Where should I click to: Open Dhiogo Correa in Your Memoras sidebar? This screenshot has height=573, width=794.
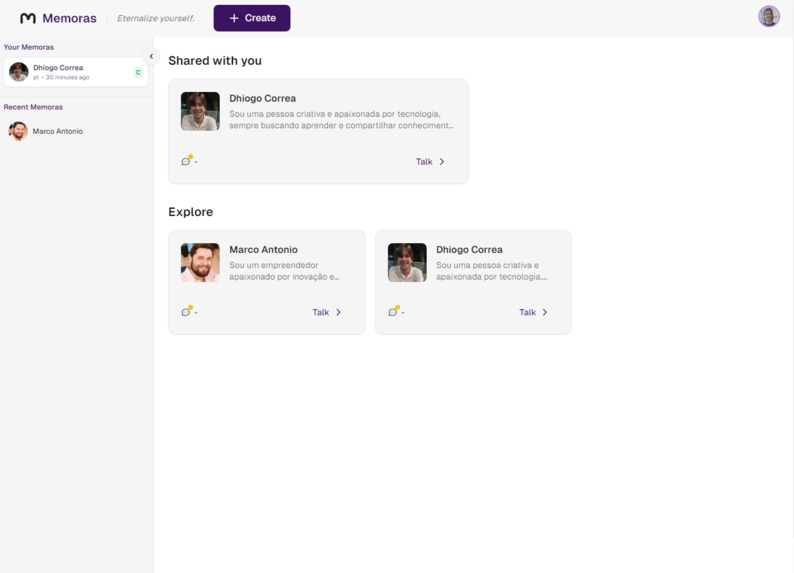tap(76, 72)
